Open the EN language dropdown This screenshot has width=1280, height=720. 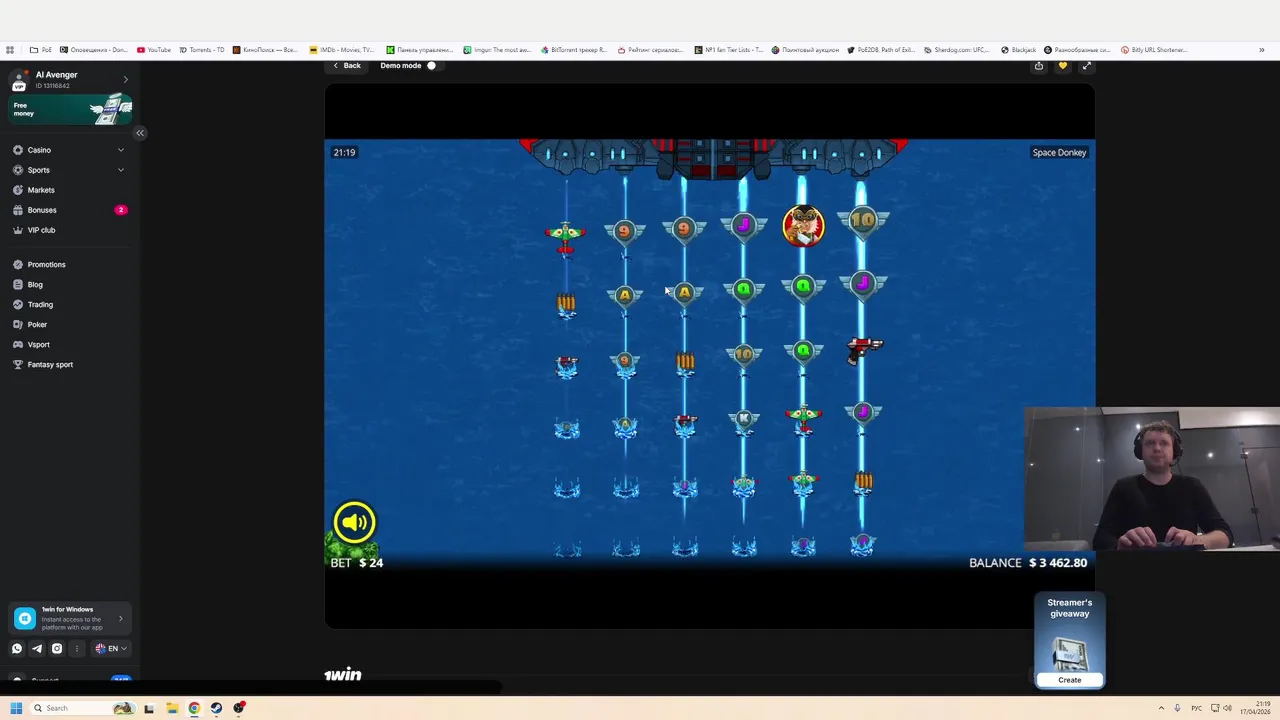[x=110, y=648]
